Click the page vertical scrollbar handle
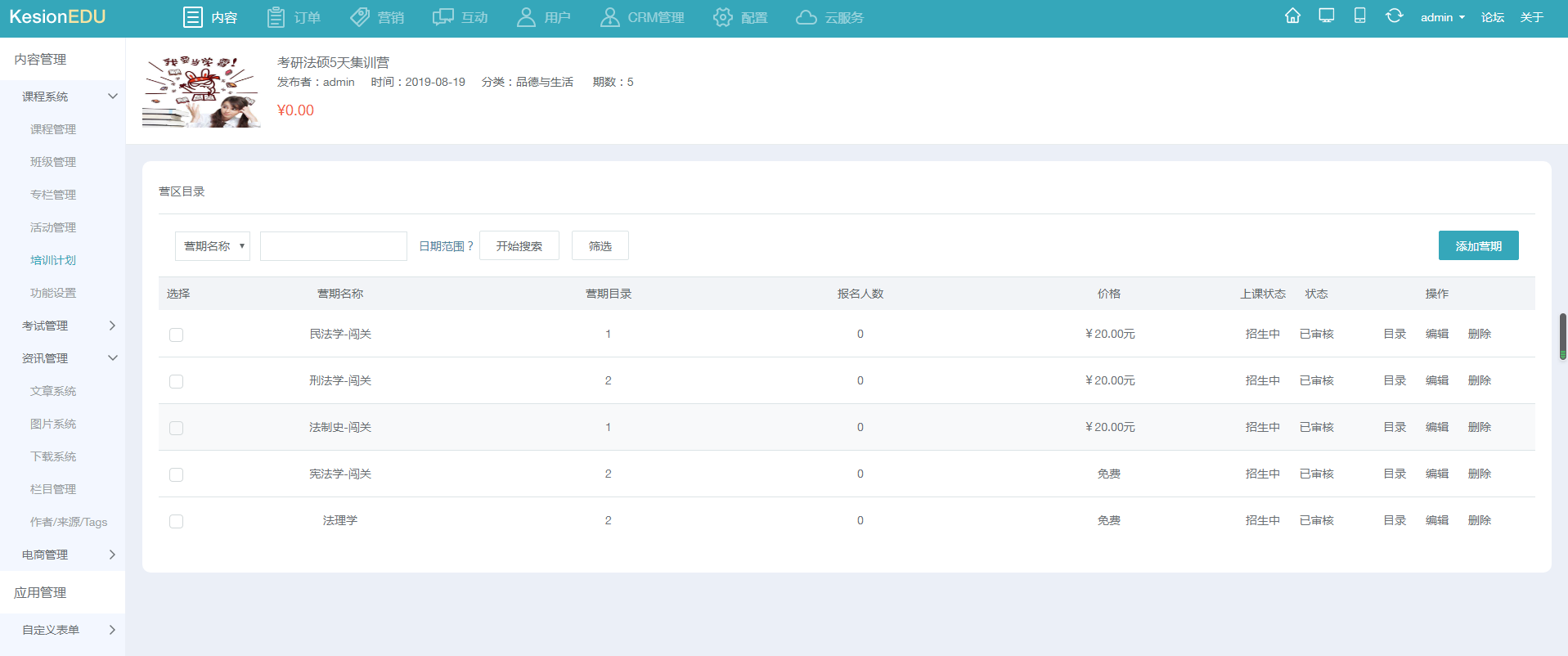 [1562, 336]
